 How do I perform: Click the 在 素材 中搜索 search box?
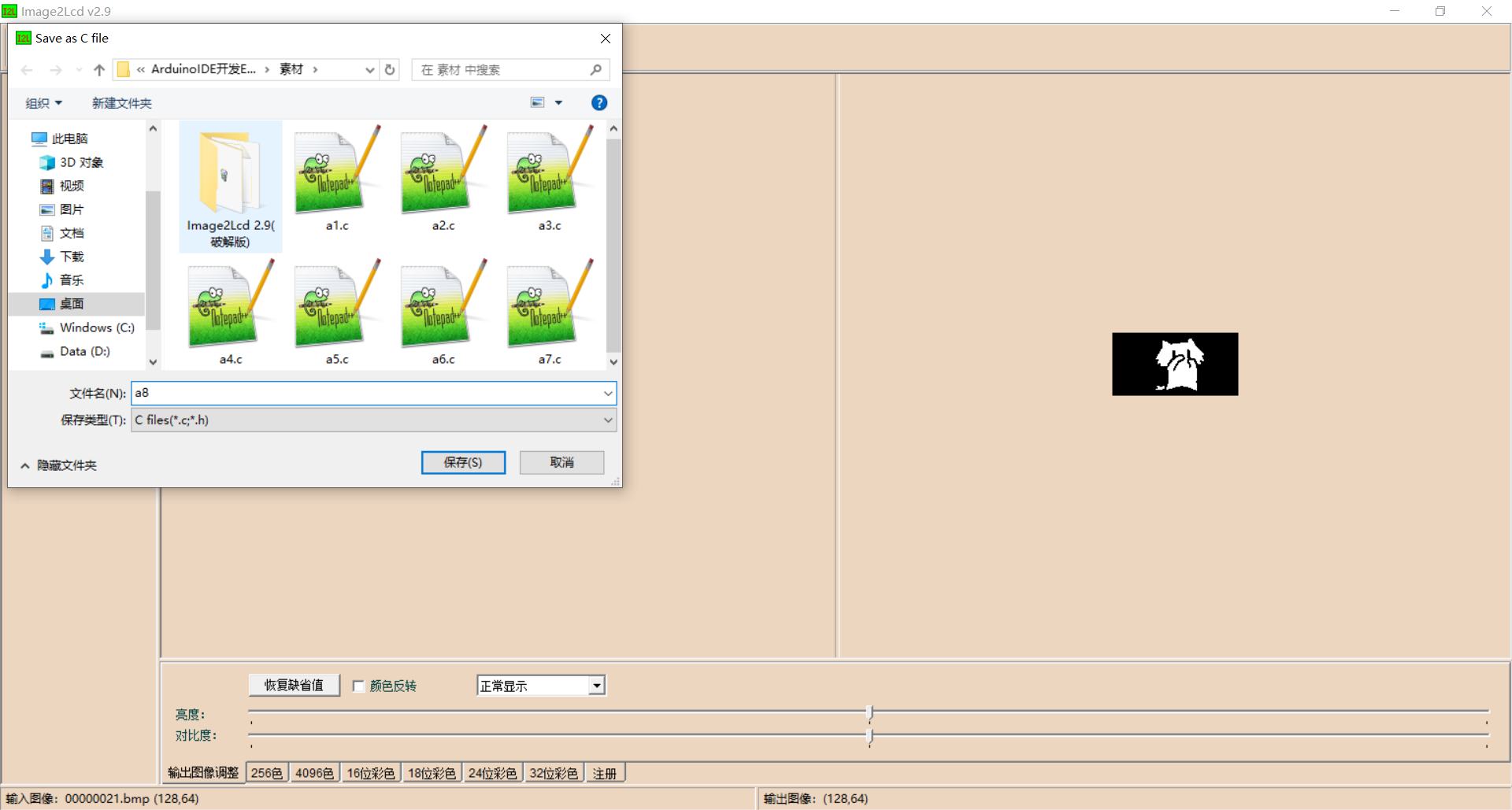tap(504, 70)
